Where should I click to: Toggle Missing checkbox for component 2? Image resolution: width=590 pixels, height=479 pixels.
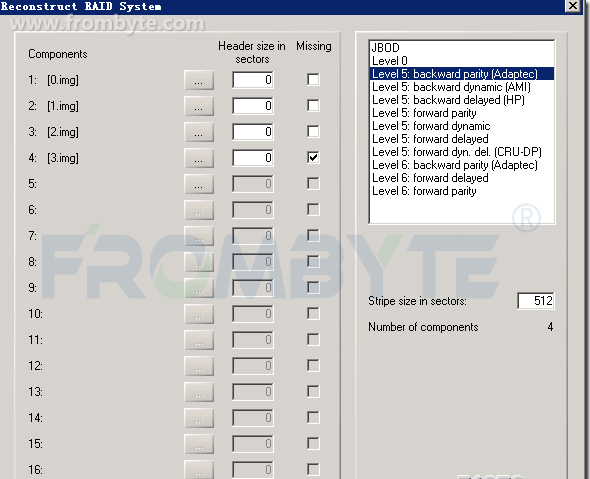click(313, 105)
